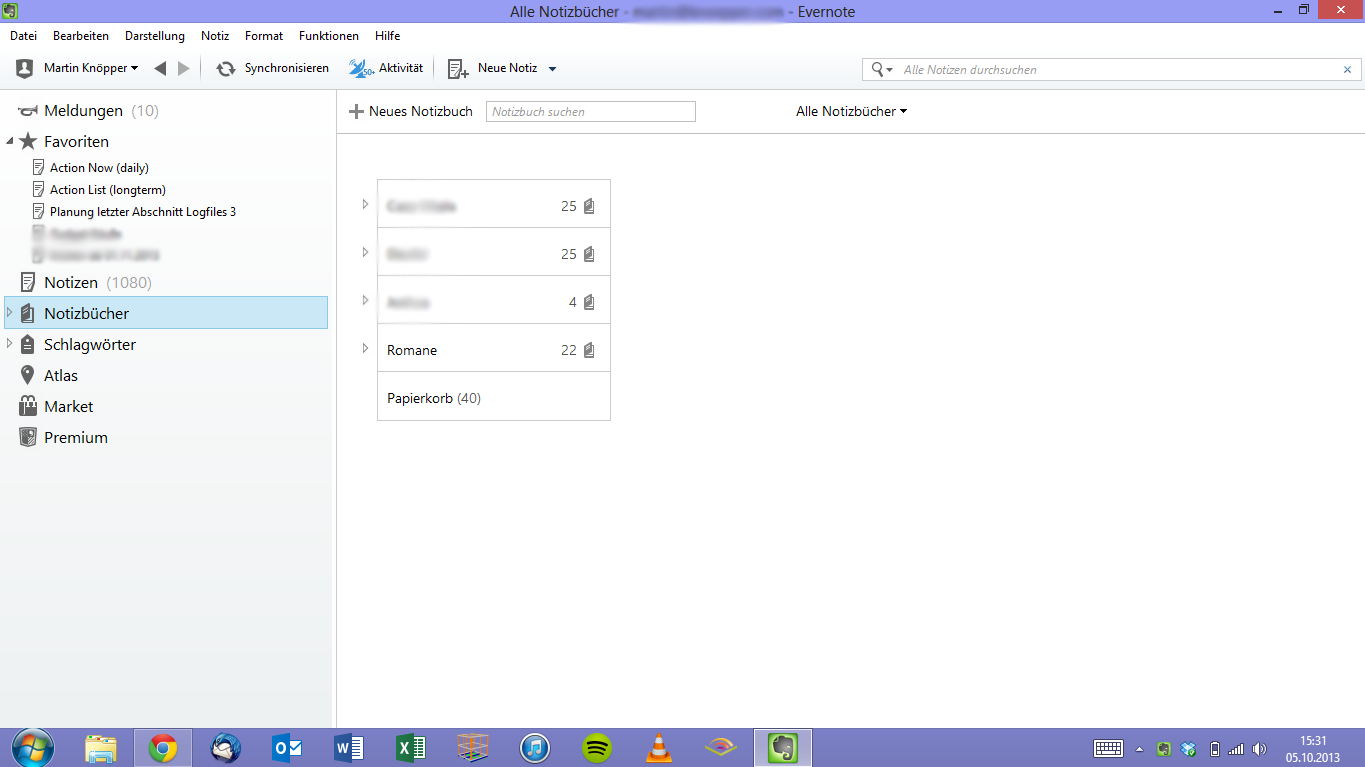Expand the Romane notebook stack
The height and width of the screenshot is (767, 1365).
click(x=365, y=349)
